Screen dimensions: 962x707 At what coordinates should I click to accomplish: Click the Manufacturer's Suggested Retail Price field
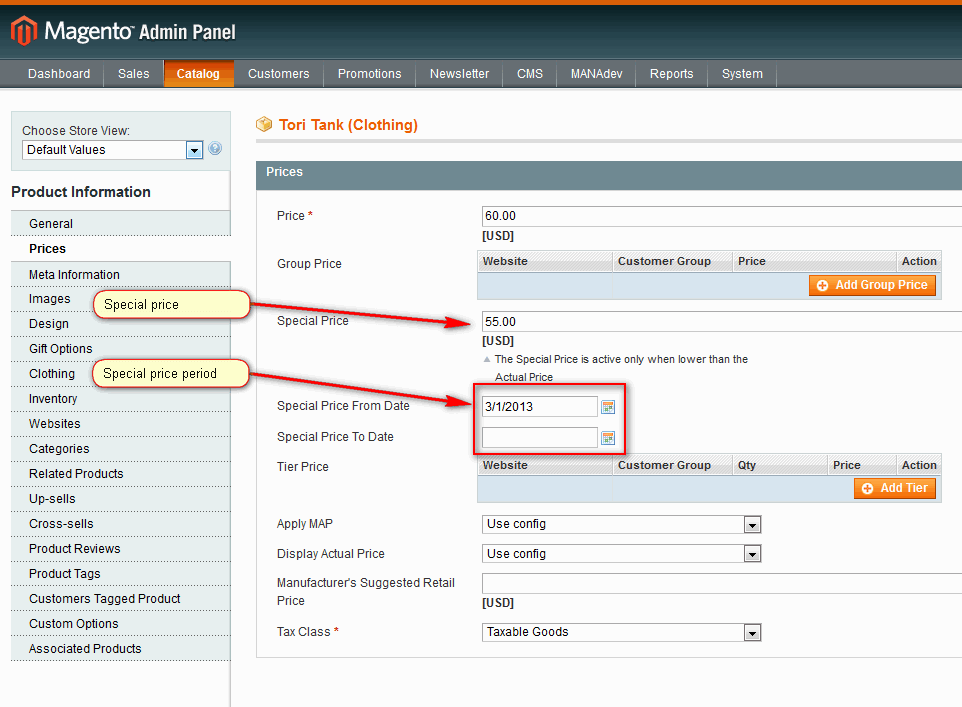pos(722,584)
